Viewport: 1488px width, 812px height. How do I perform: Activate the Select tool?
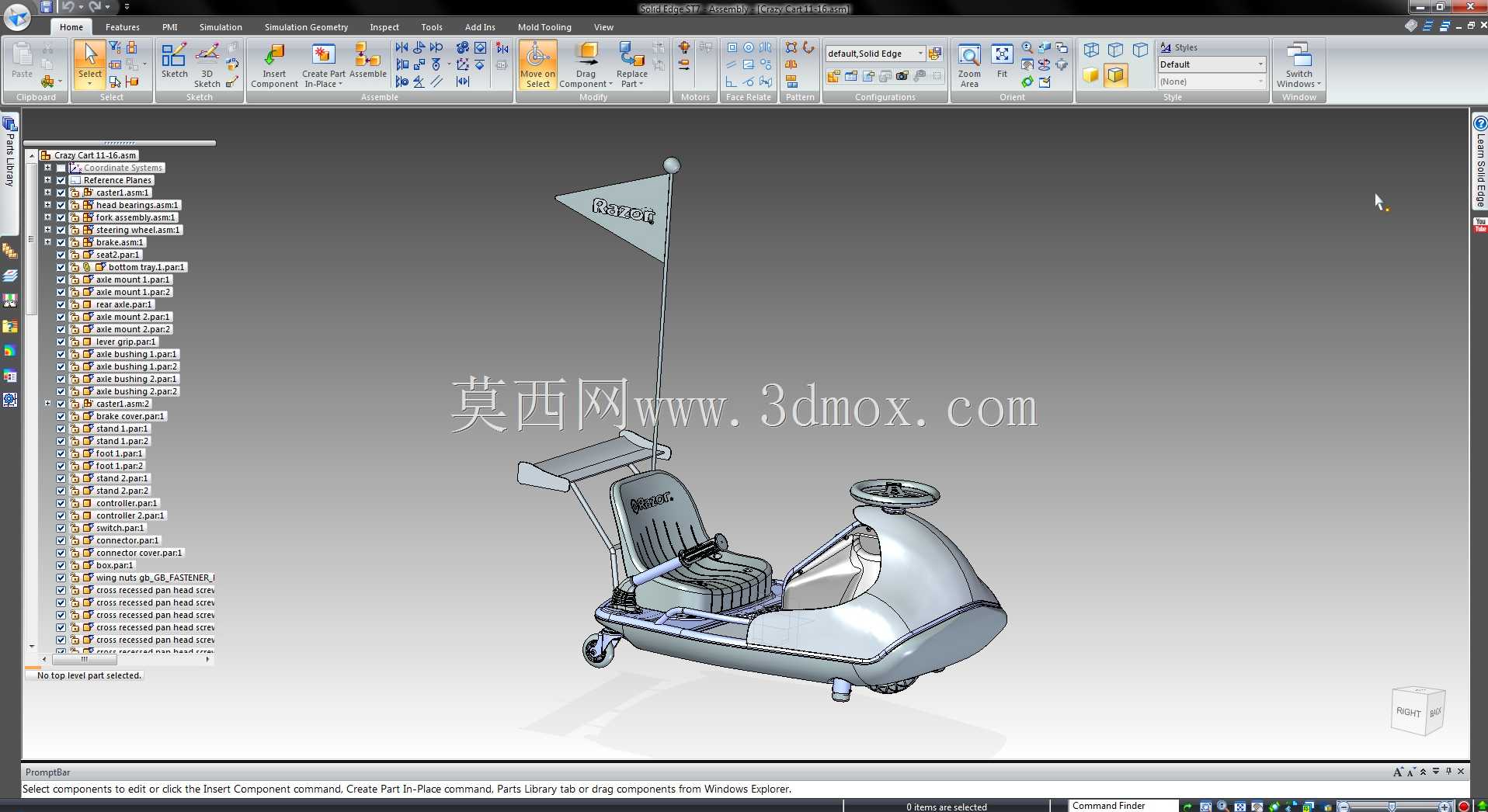pos(90,64)
